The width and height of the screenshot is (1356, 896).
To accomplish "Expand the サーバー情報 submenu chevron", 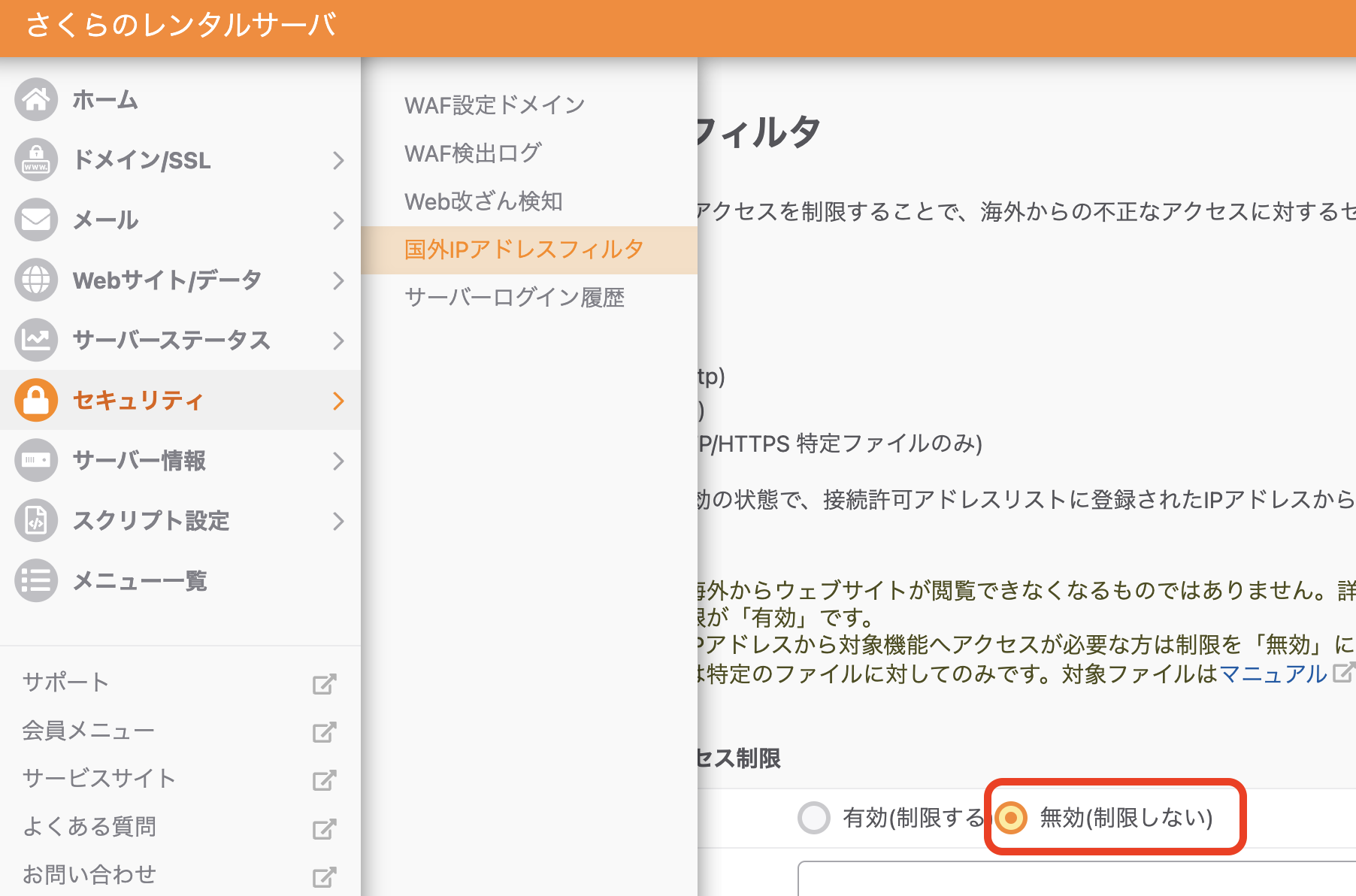I will coord(340,460).
